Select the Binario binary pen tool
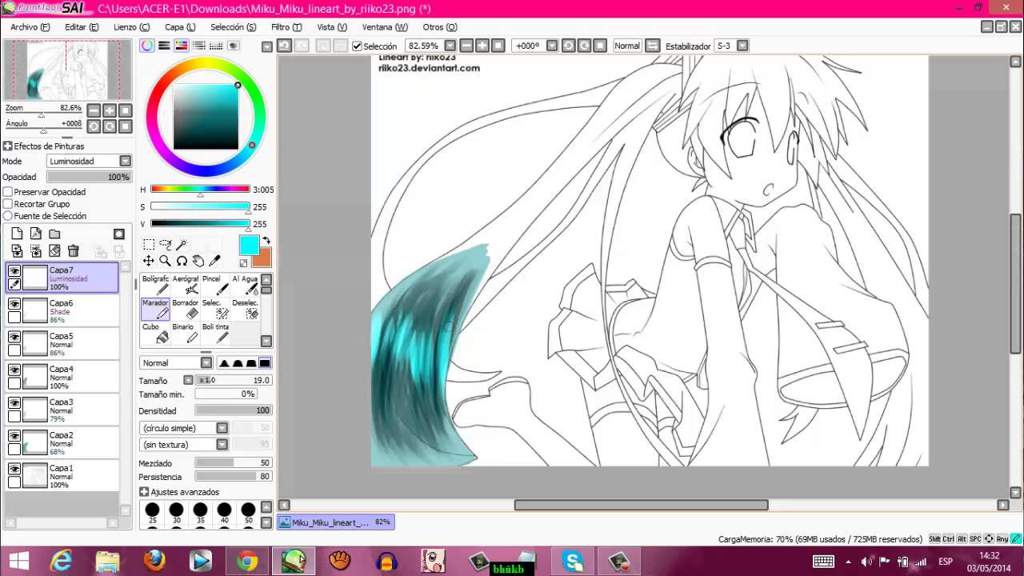 pos(185,333)
